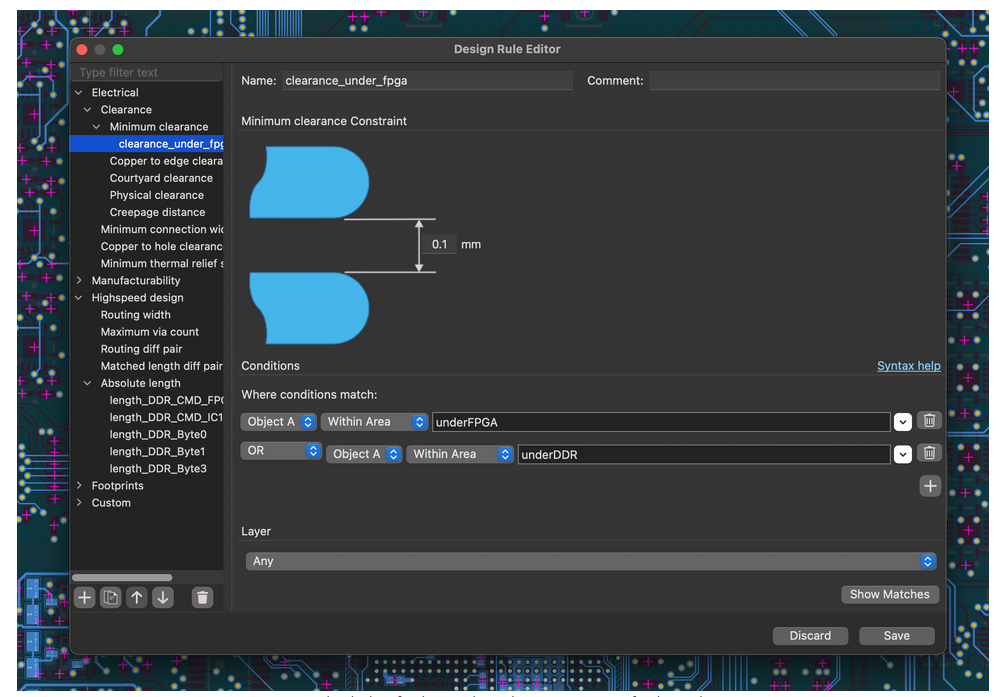
Task: Move selected rule down with arrow icon
Action: (x=163, y=598)
